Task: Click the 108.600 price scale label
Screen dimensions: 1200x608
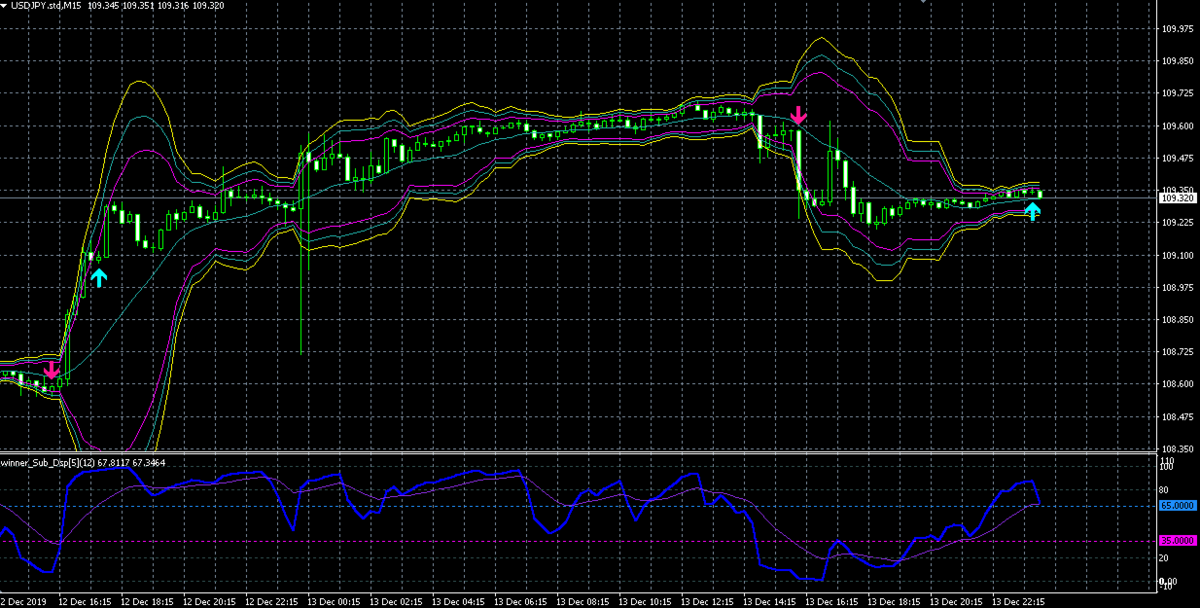Action: (1178, 385)
